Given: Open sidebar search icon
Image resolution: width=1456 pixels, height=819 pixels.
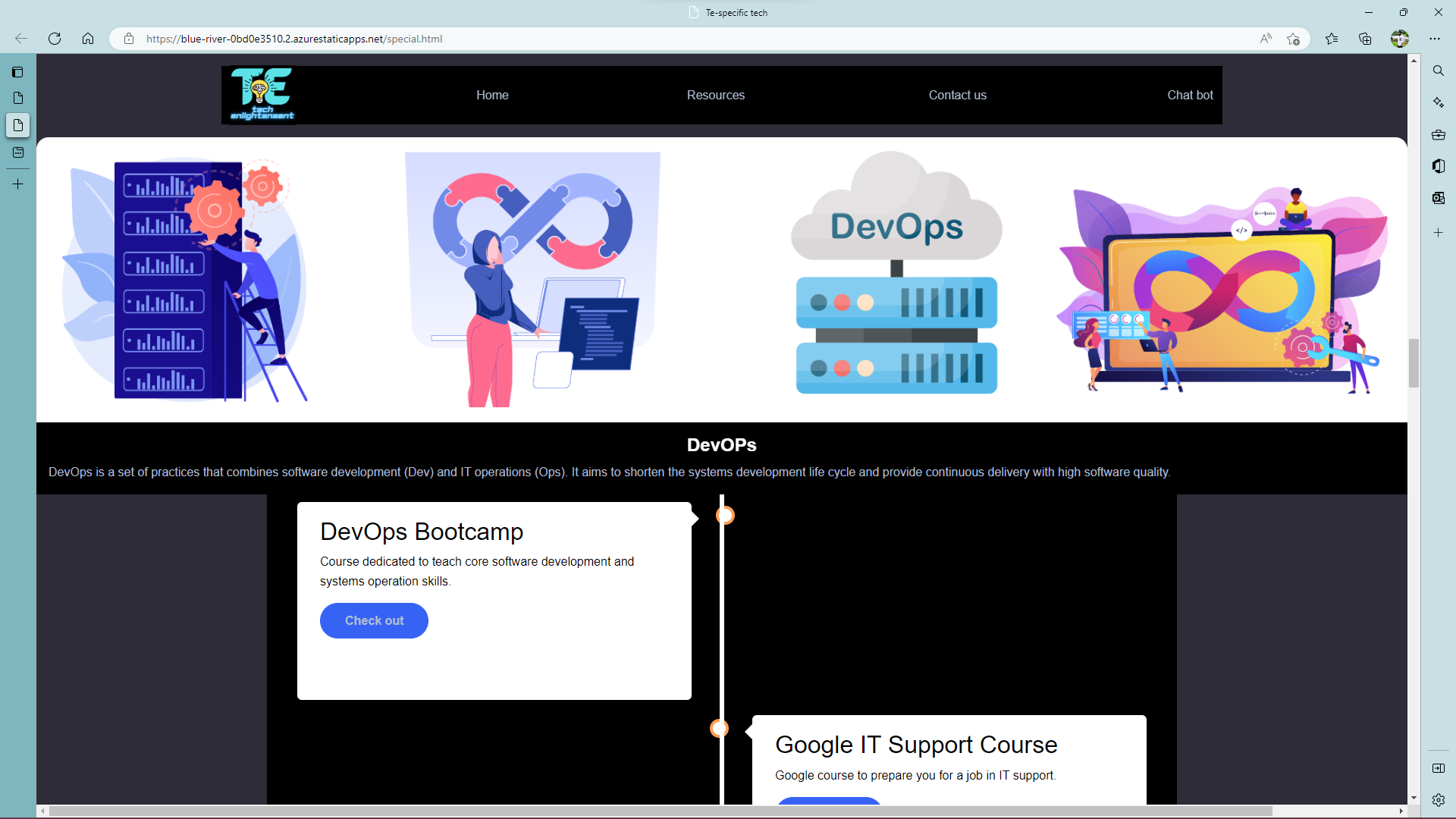Looking at the screenshot, I should tap(1438, 71).
